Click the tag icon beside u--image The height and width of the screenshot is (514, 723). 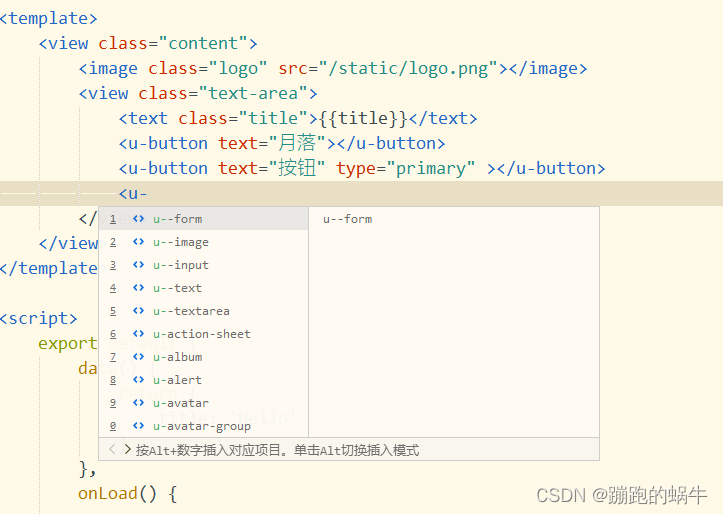point(138,242)
